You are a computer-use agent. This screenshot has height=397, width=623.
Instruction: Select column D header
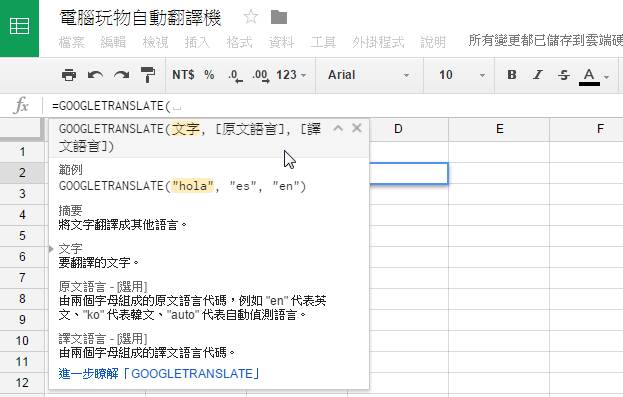398,129
